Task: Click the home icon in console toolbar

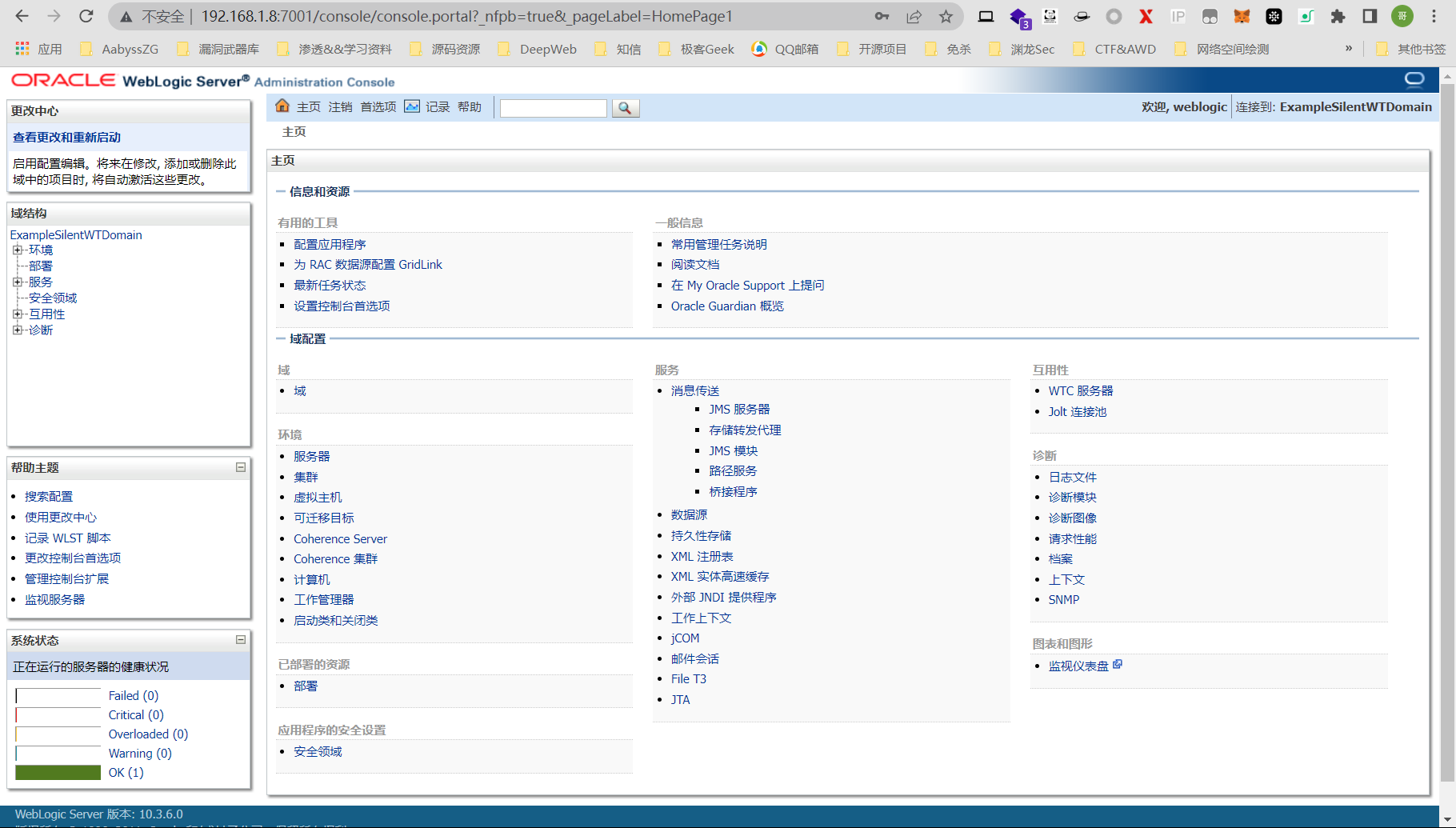Action: click(x=282, y=106)
